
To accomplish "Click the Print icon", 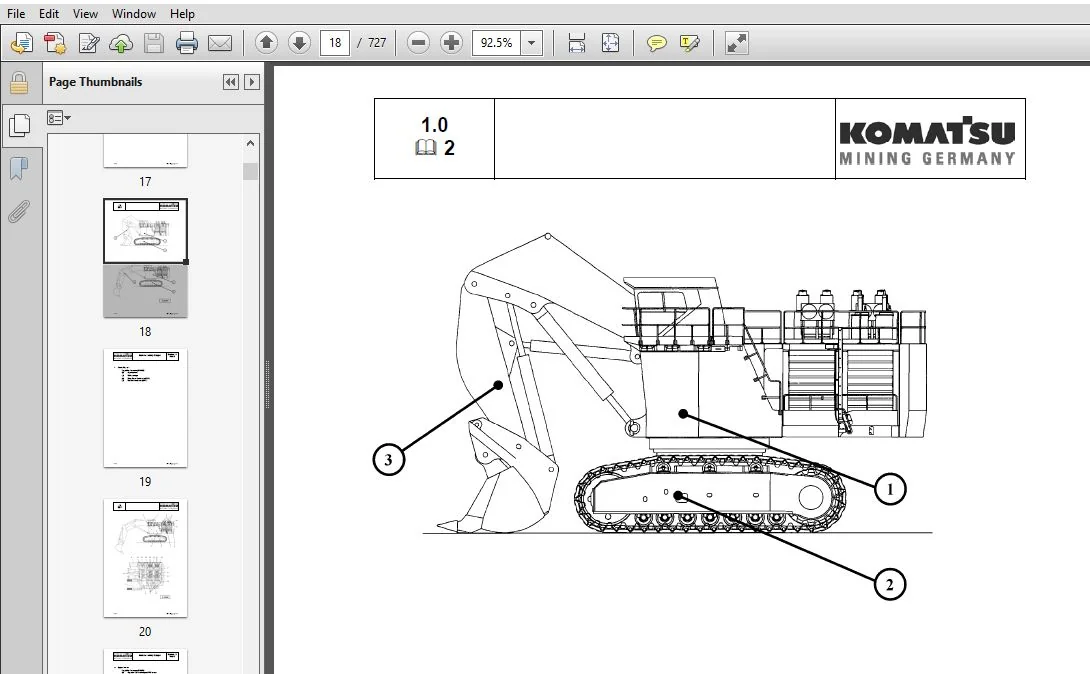I will click(x=186, y=43).
